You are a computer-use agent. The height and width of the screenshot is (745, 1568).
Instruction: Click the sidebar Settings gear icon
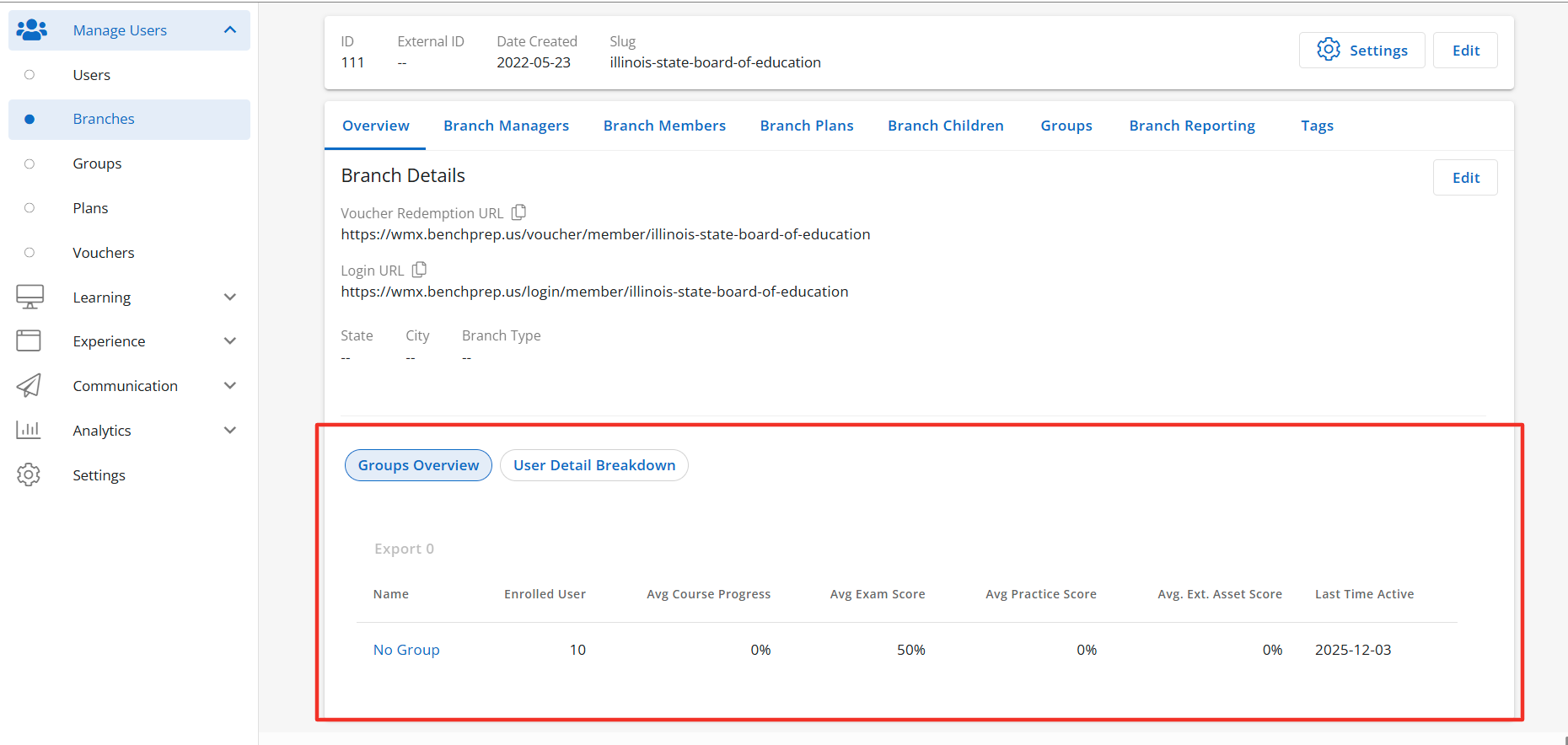[x=29, y=474]
